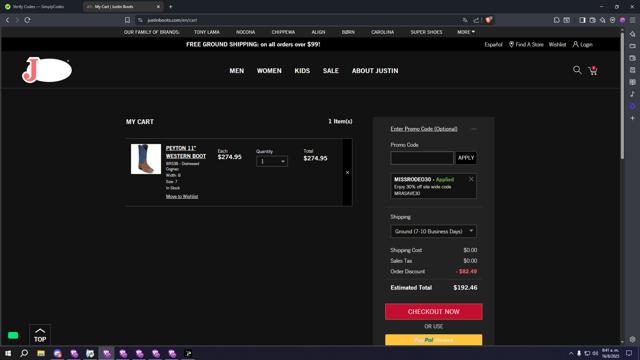Click the APPLY promo button
Viewport: 640px width, 360px height.
[x=466, y=158]
